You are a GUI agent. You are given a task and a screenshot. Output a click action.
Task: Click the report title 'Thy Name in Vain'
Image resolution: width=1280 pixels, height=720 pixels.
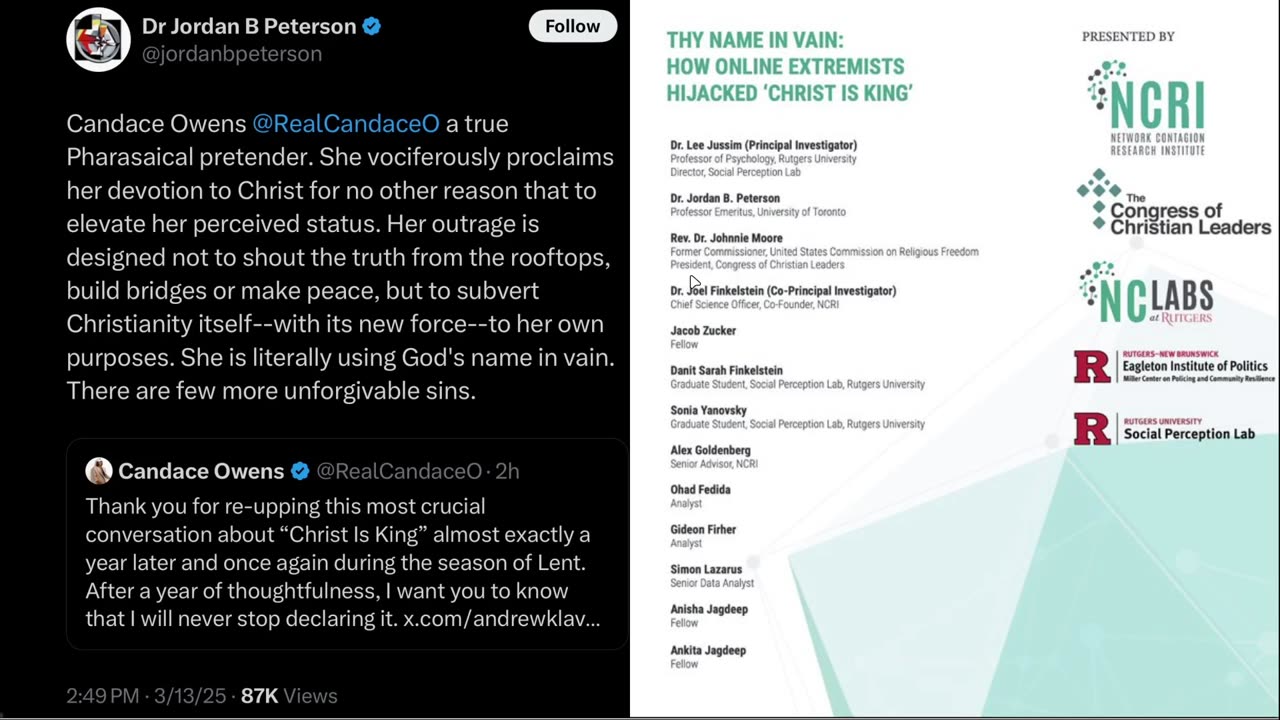789,67
